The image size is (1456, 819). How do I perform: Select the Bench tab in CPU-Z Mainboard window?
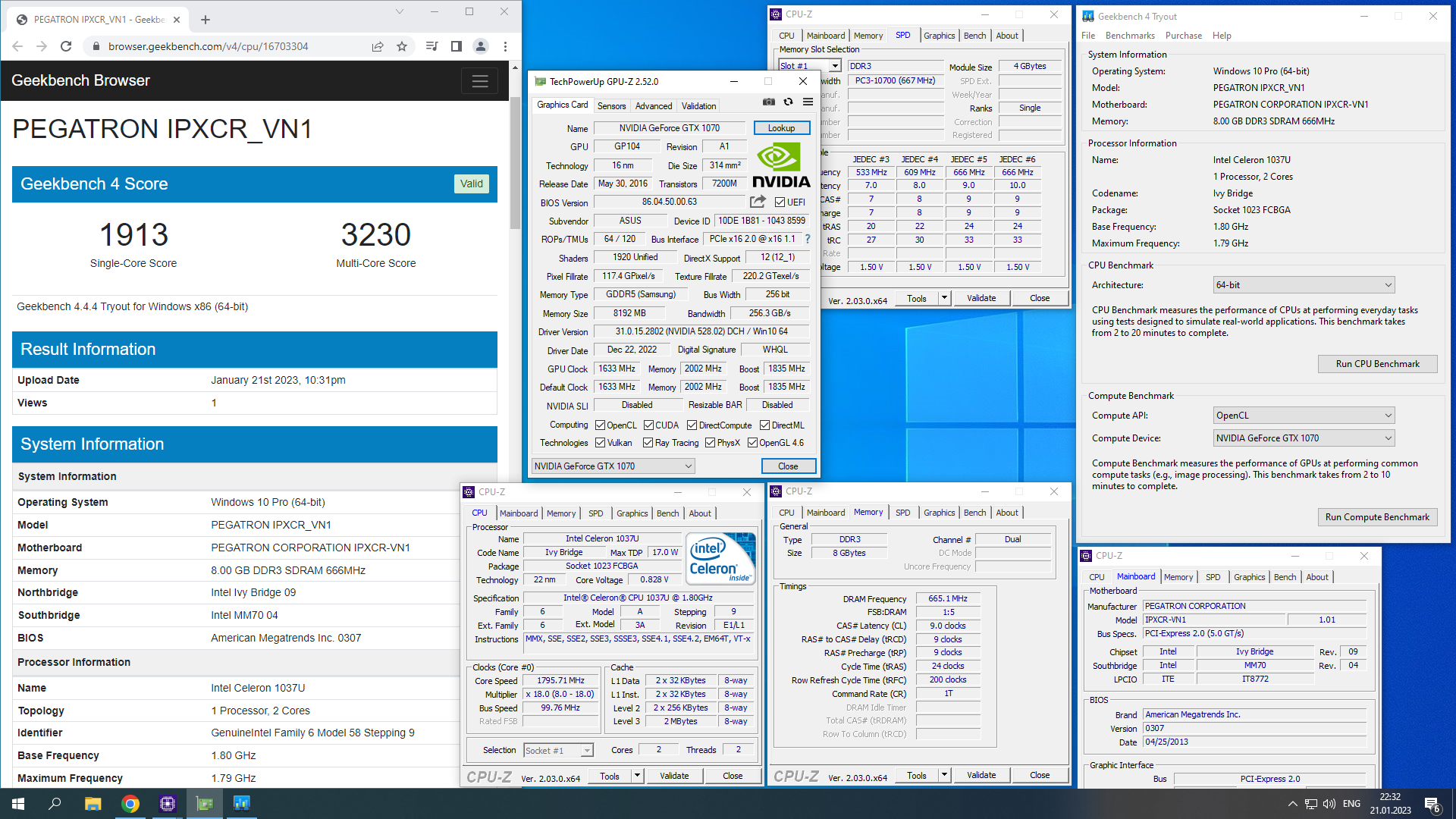(x=1285, y=577)
